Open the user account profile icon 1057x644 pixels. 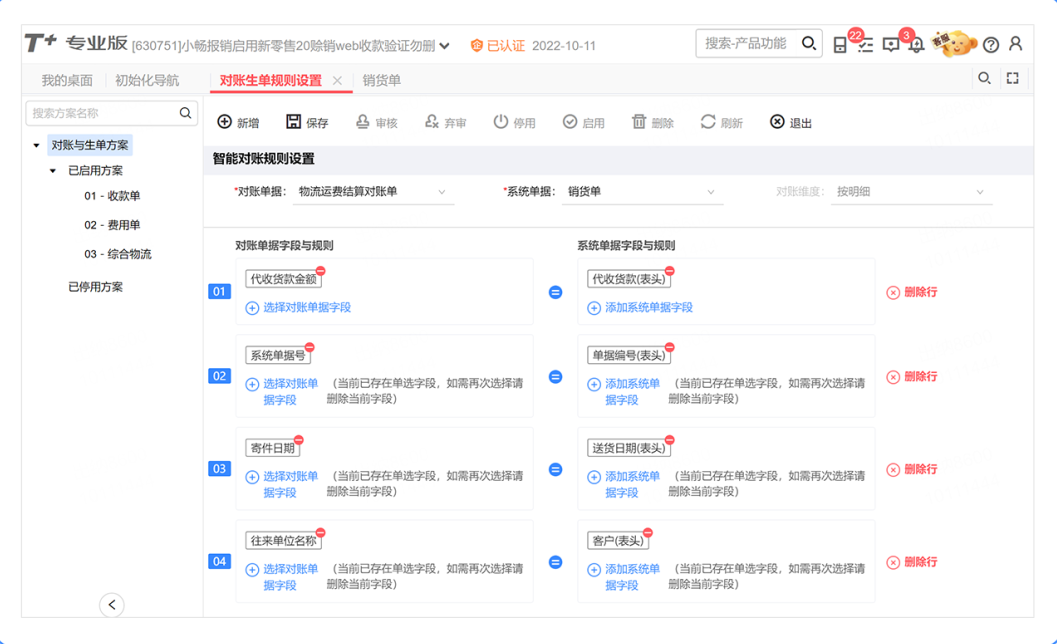[x=1016, y=44]
